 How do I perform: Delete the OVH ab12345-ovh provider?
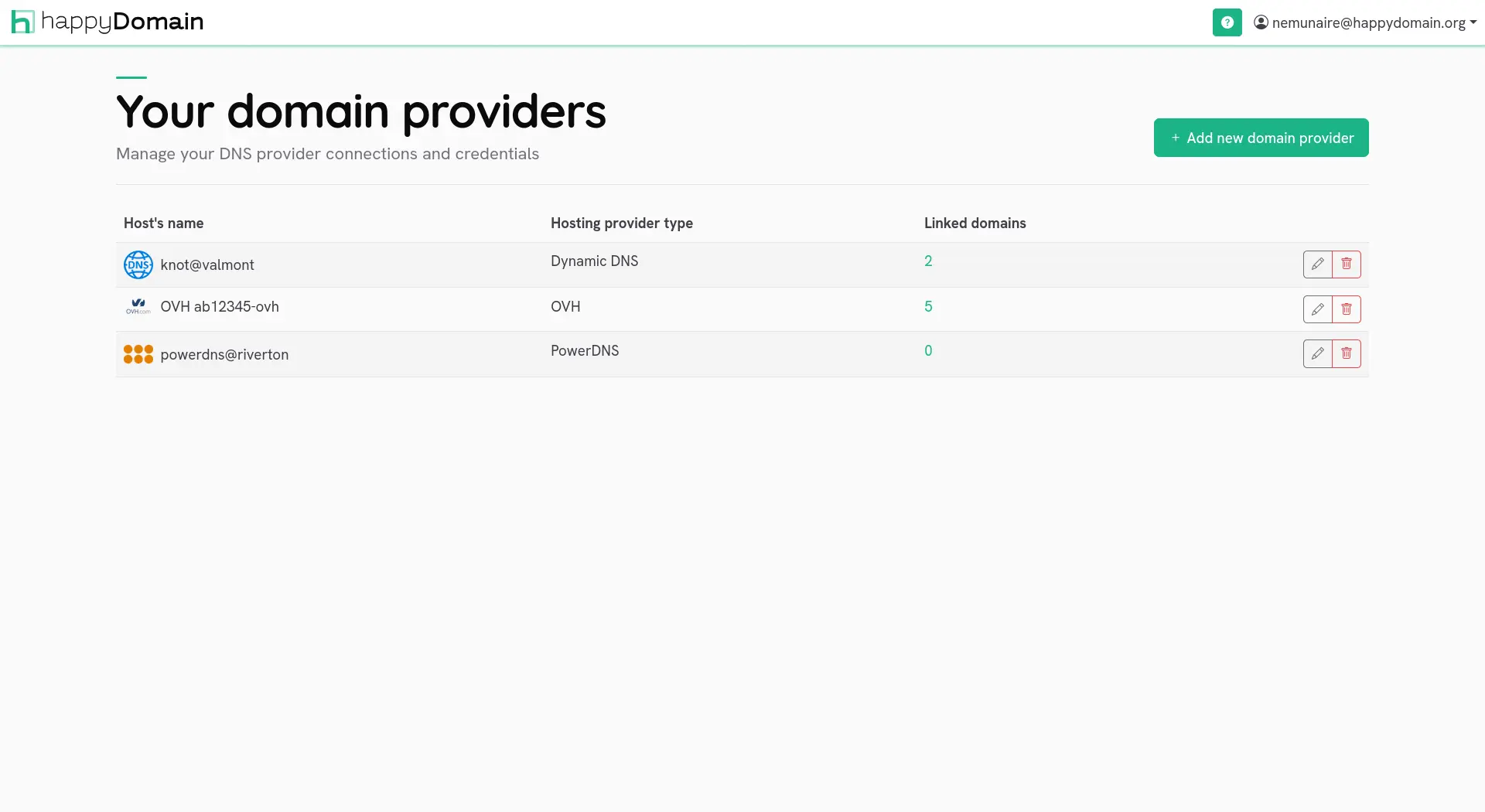coord(1347,309)
